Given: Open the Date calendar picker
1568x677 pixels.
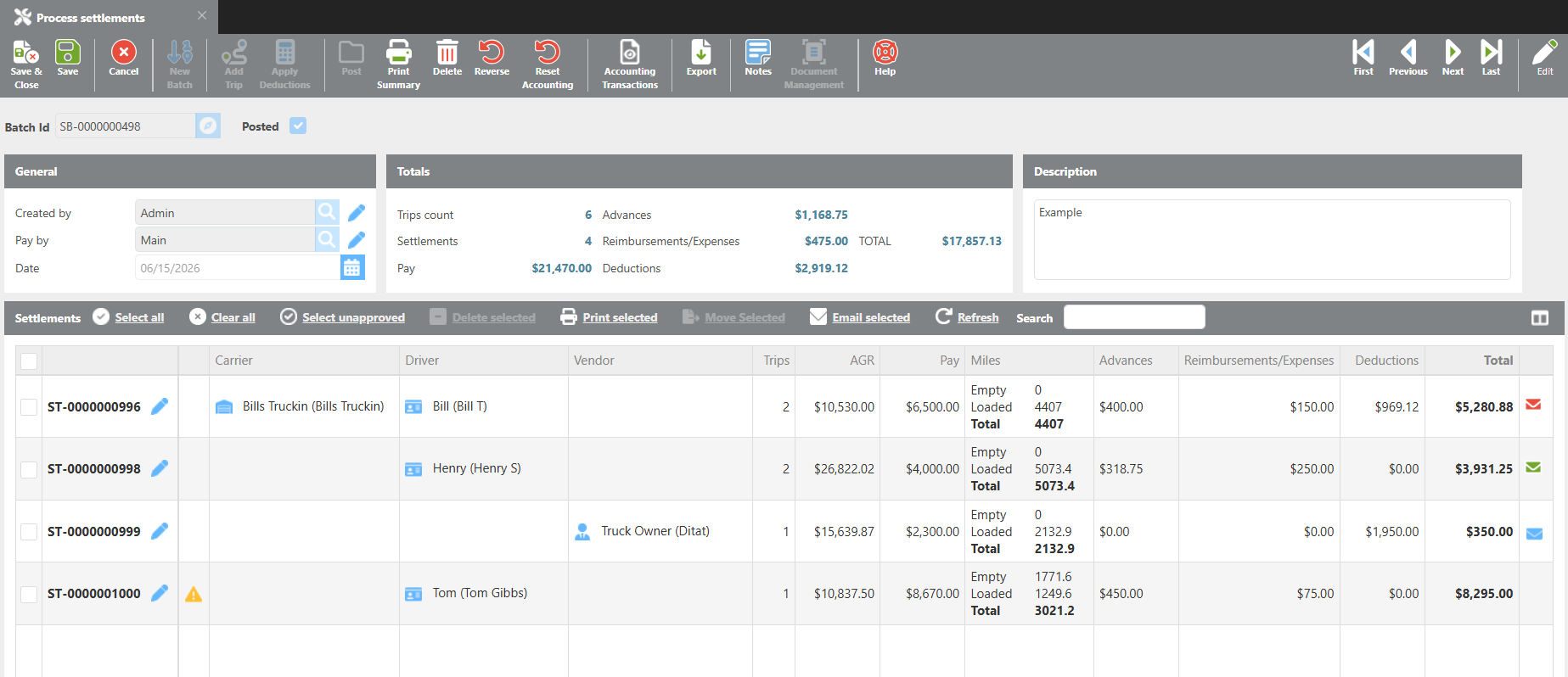Looking at the screenshot, I should click(352, 268).
